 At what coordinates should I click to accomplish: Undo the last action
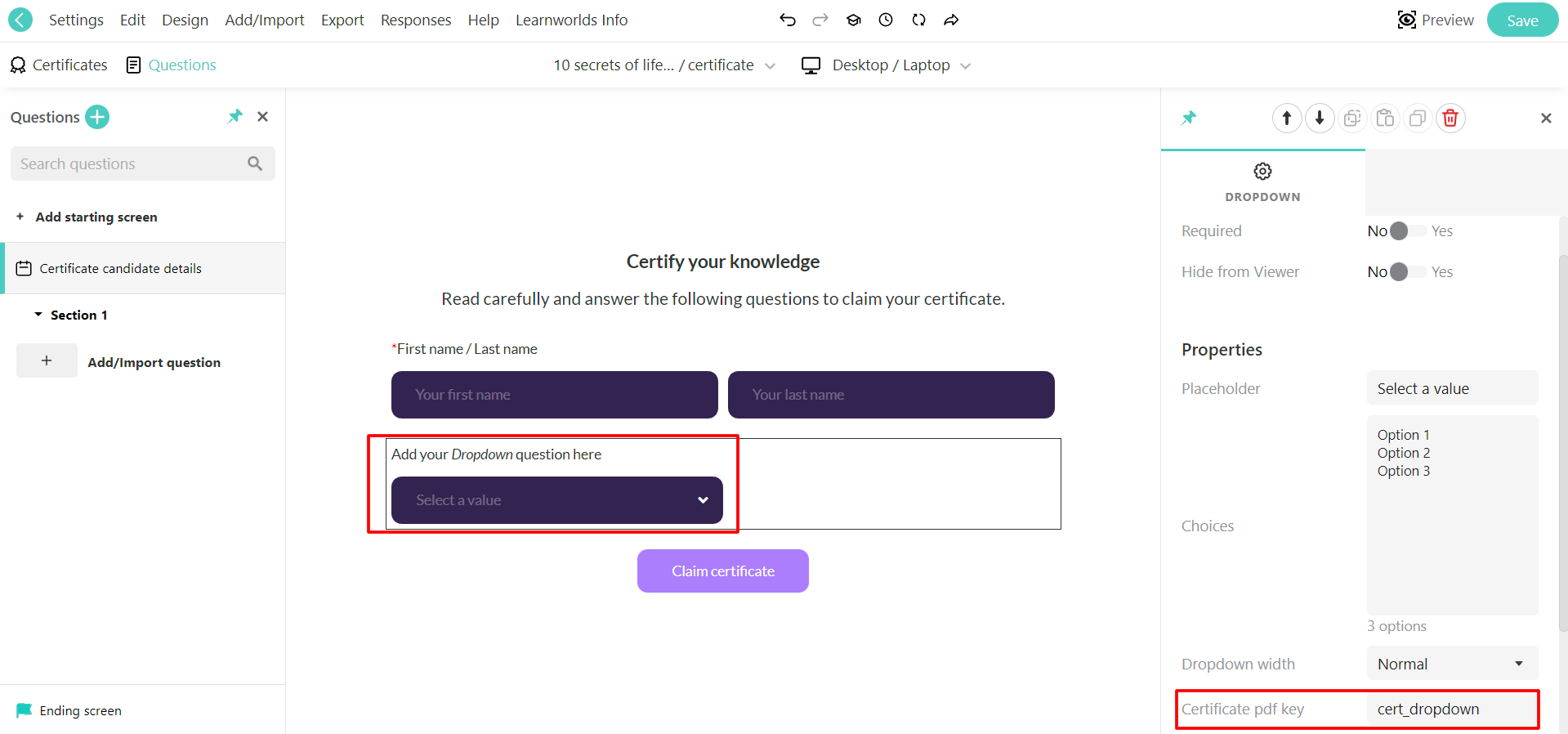[787, 20]
